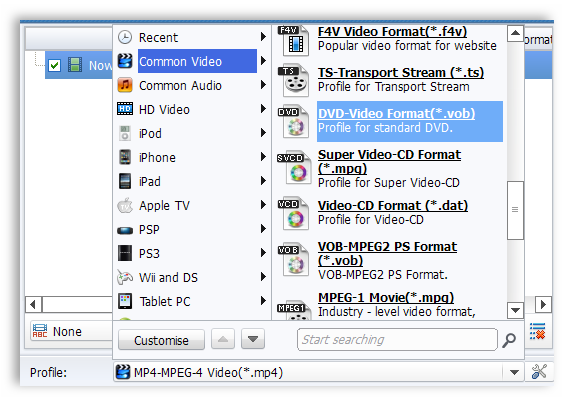Click the Start searching input field
The image size is (574, 406).
tap(398, 340)
